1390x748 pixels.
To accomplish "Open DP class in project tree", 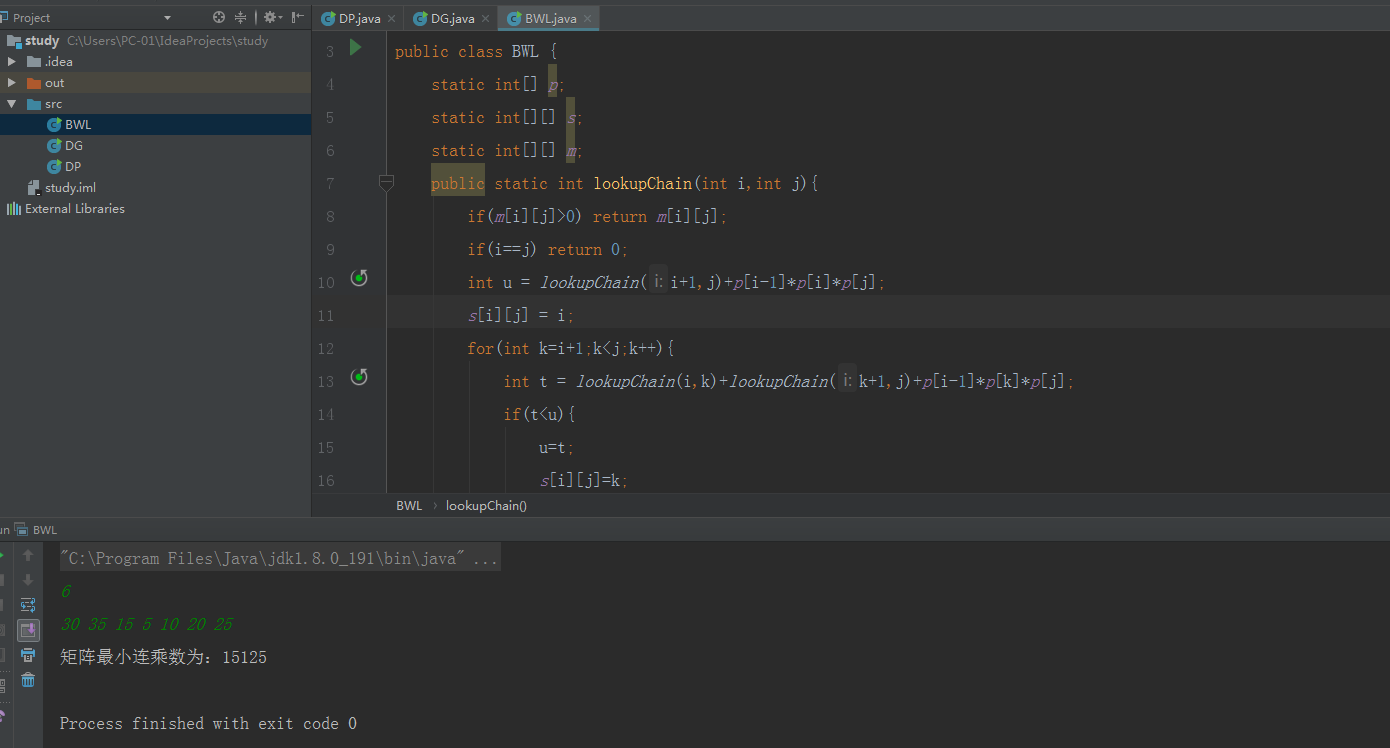I will 73,167.
